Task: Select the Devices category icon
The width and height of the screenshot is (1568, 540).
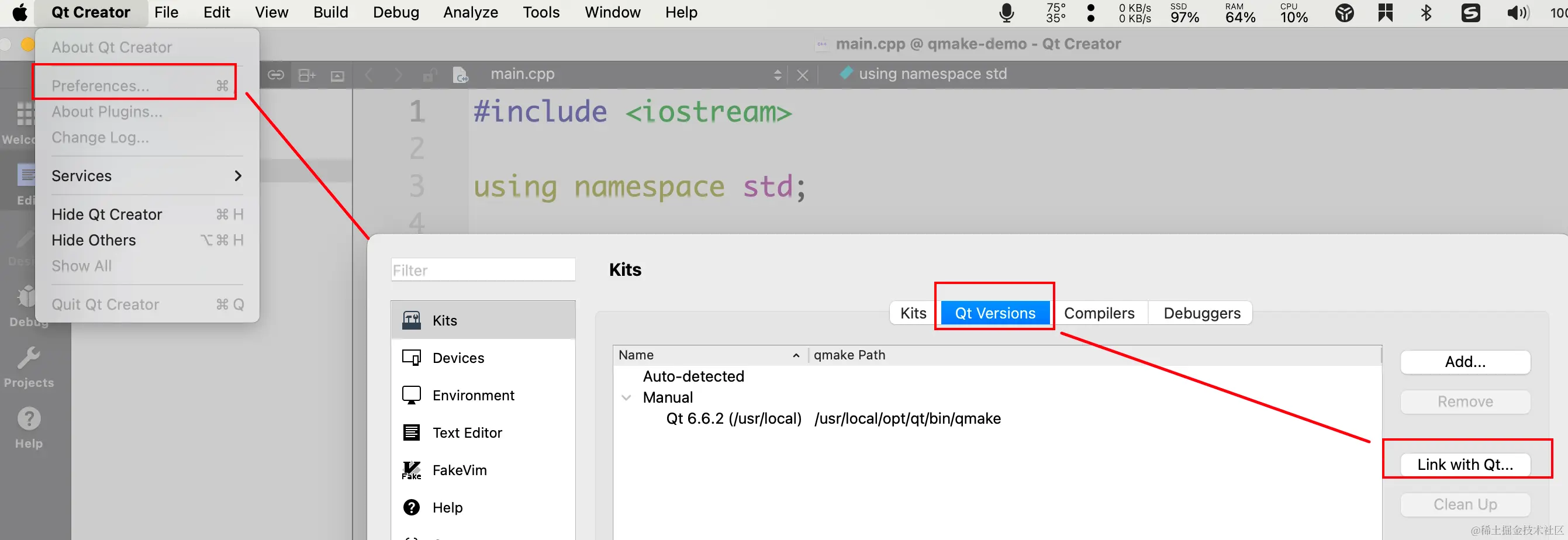Action: (412, 357)
